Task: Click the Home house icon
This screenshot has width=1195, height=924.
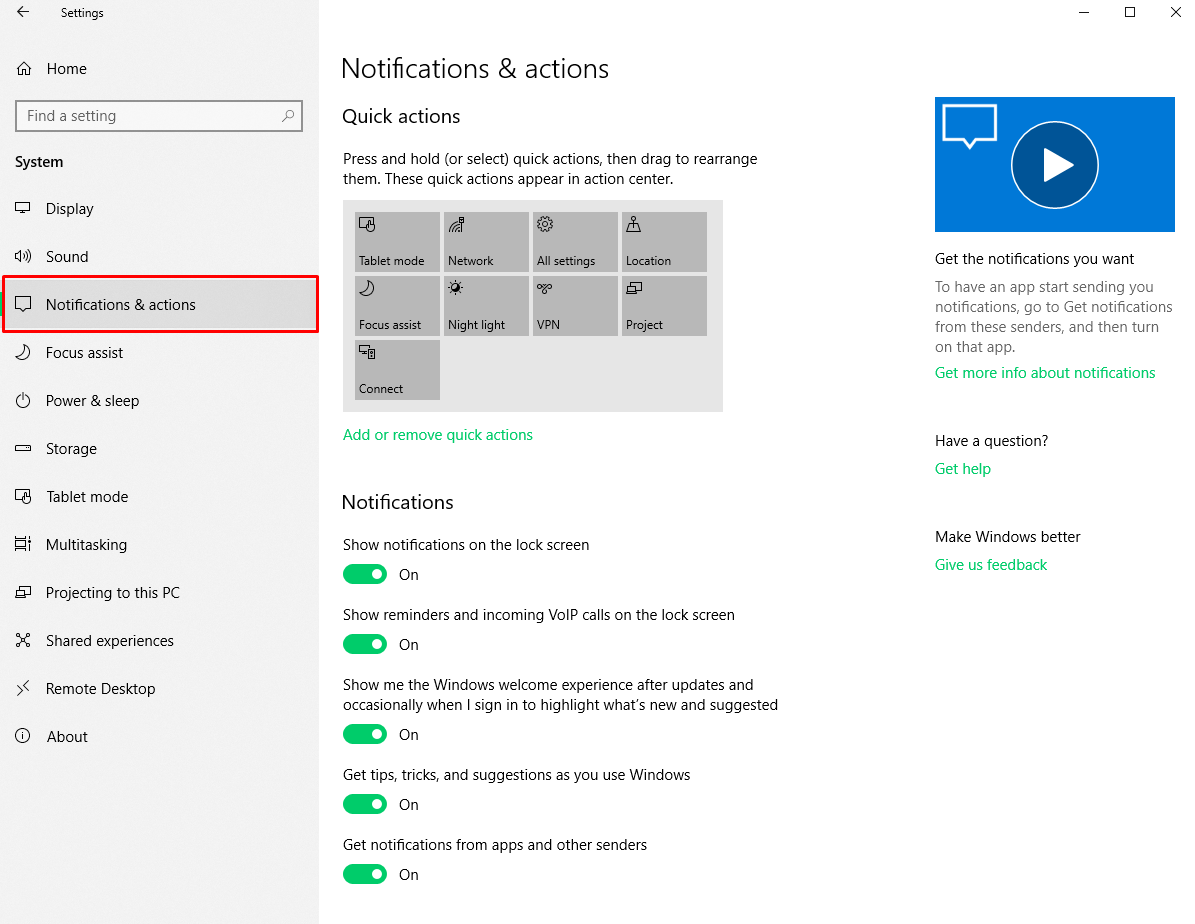Action: 24,69
